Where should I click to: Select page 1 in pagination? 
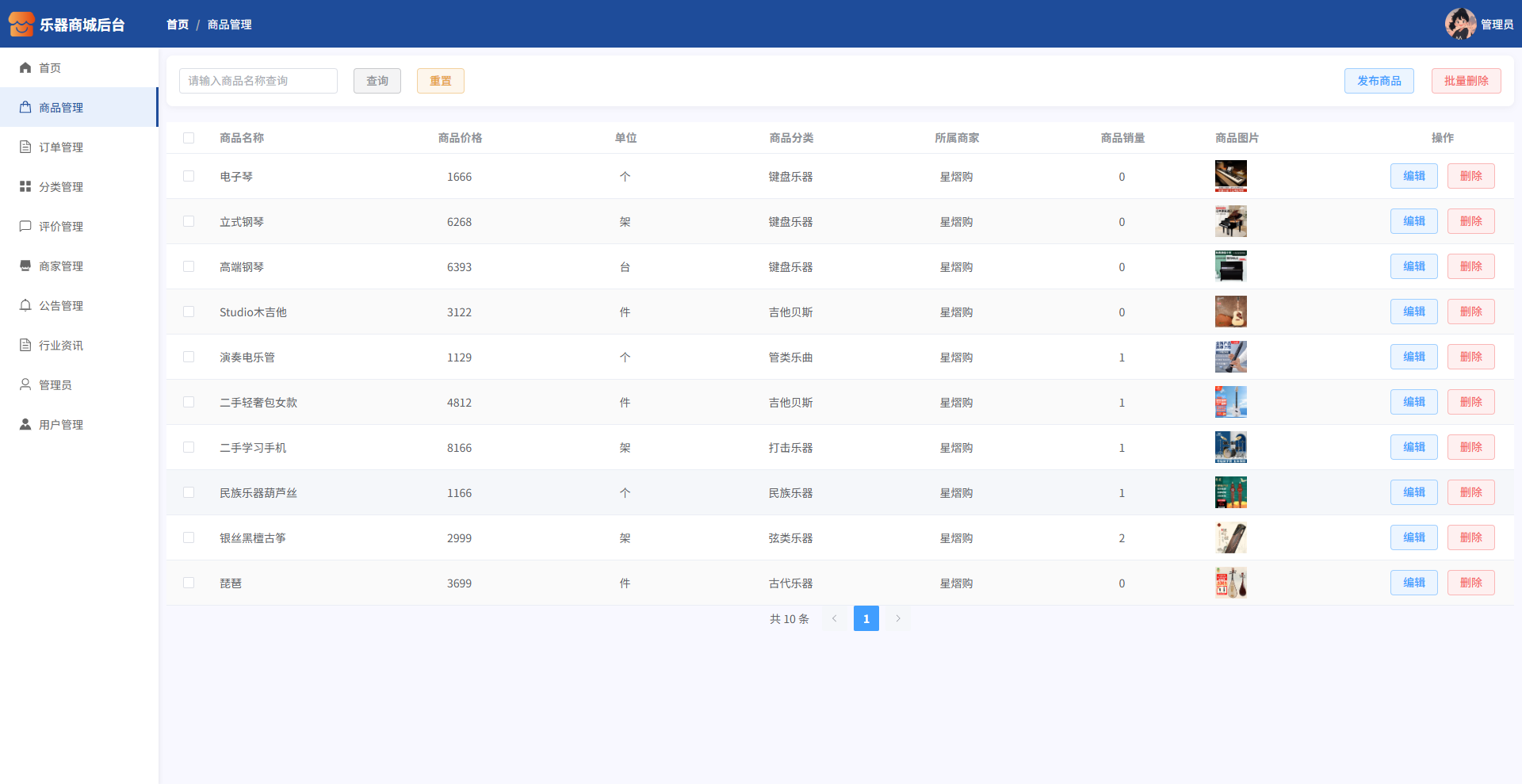tap(866, 619)
